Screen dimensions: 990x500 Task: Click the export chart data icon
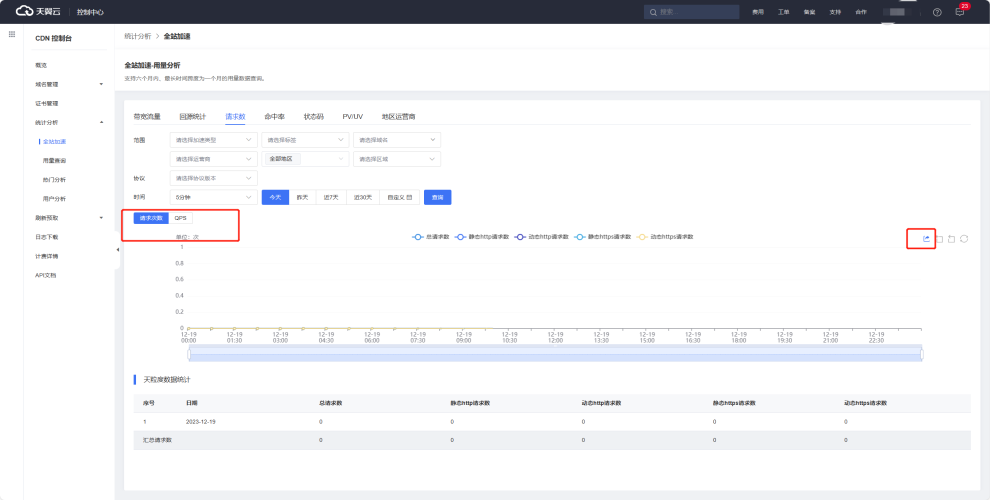(x=926, y=239)
